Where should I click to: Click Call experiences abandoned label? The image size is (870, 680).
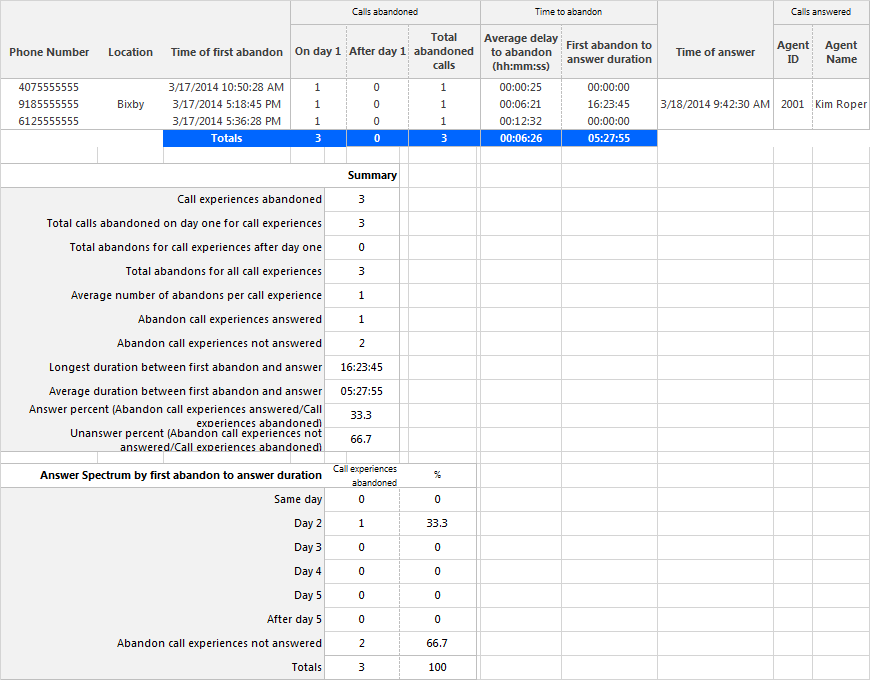point(249,199)
